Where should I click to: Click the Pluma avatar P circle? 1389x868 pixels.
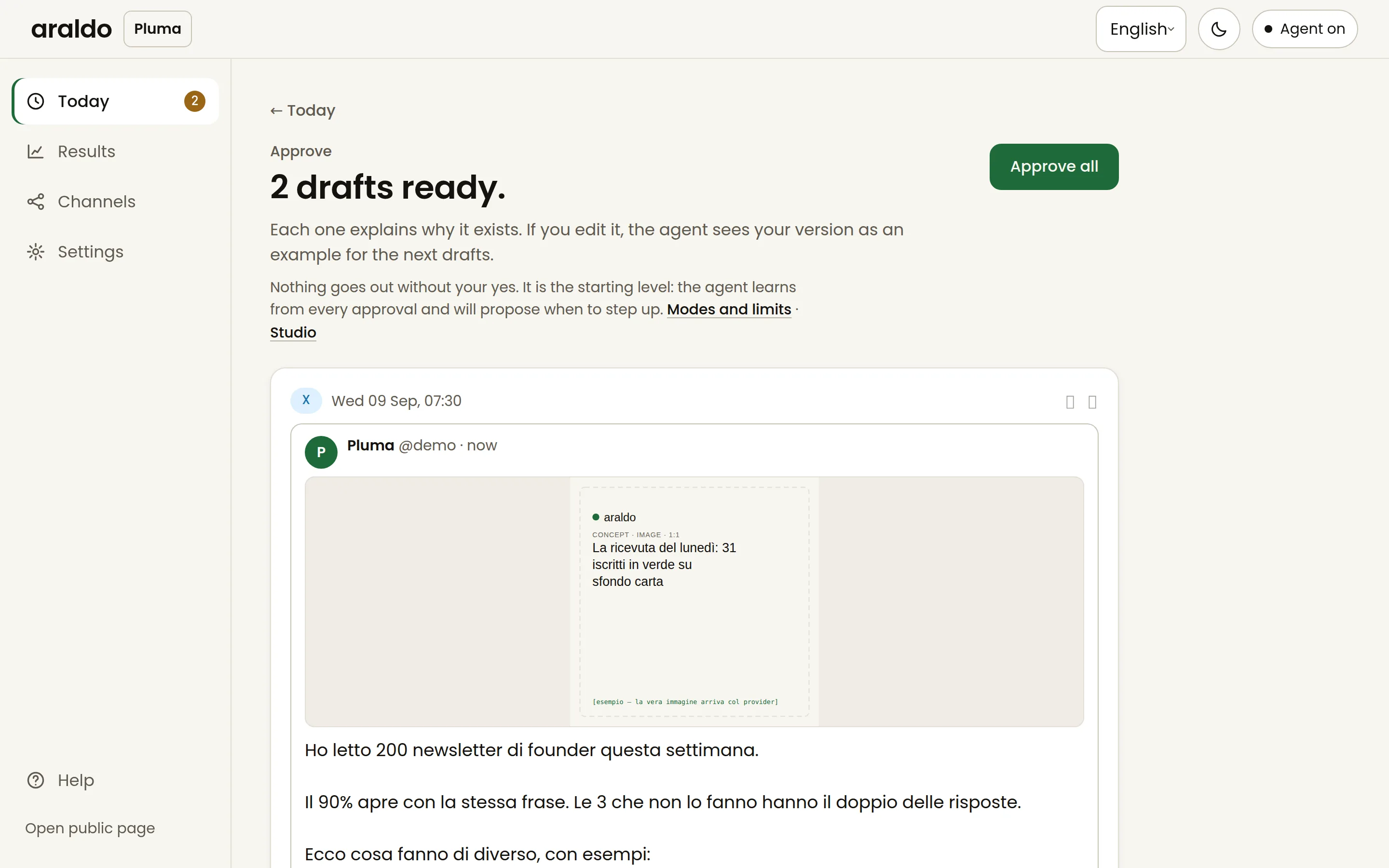[321, 452]
